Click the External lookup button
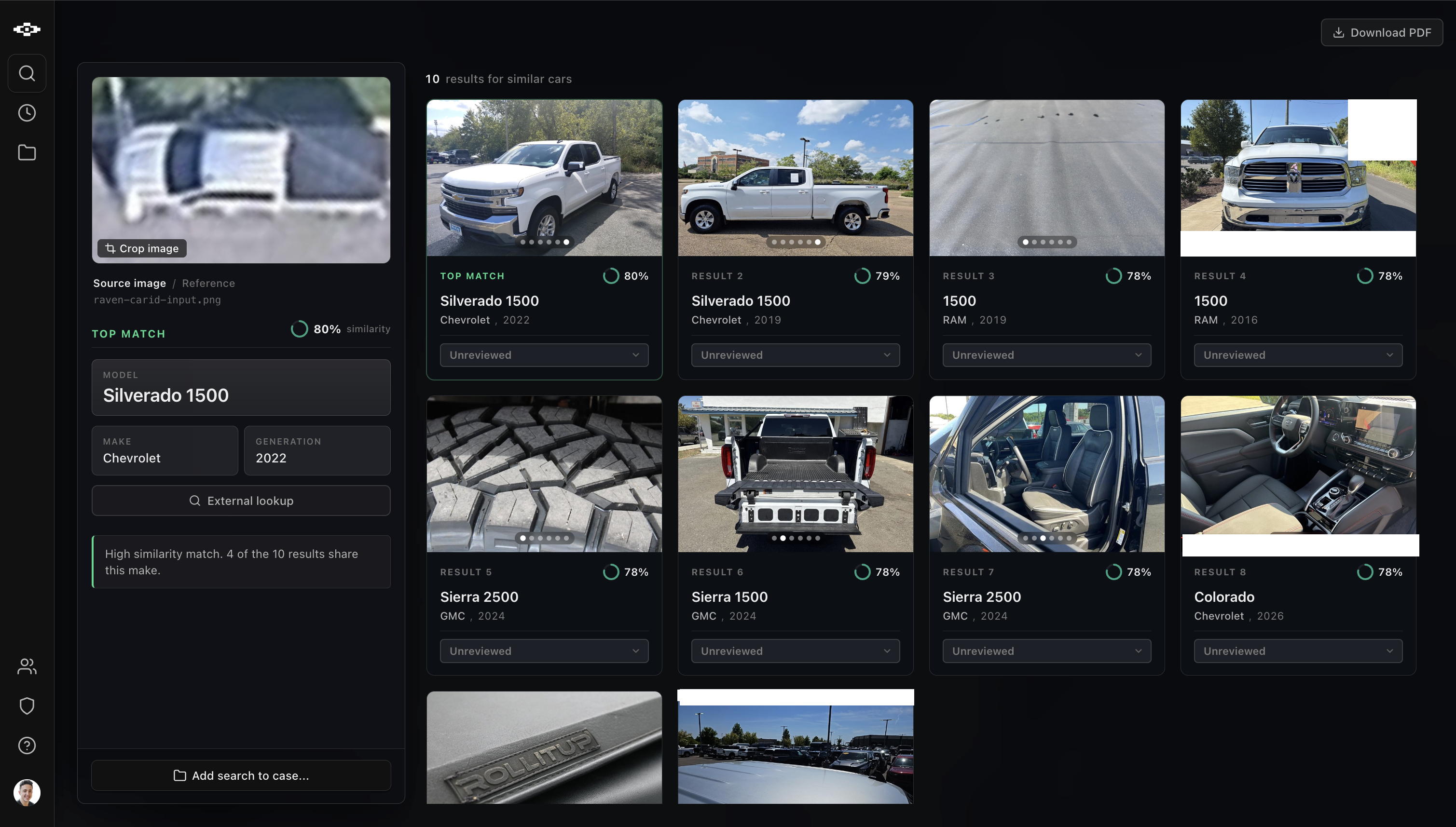This screenshot has width=1456, height=827. tap(241, 501)
